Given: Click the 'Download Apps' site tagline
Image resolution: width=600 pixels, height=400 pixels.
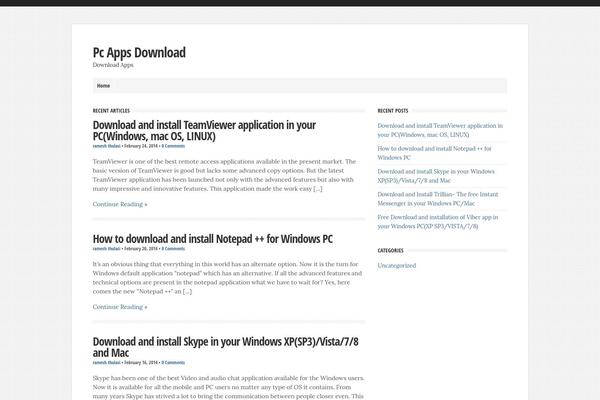Looking at the screenshot, I should click(x=113, y=65).
